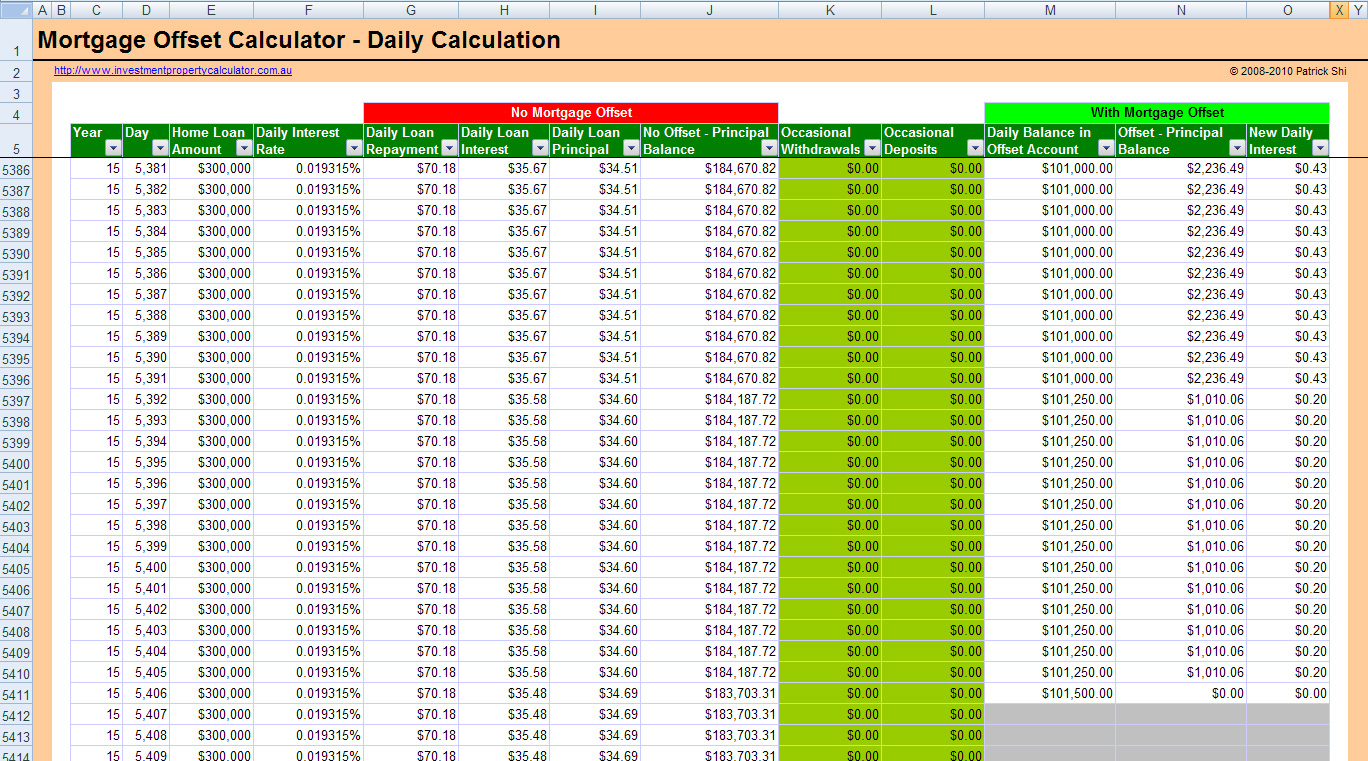Open the investmentpropertycalculator.com.au link
This screenshot has height=761, width=1368.
[x=173, y=71]
